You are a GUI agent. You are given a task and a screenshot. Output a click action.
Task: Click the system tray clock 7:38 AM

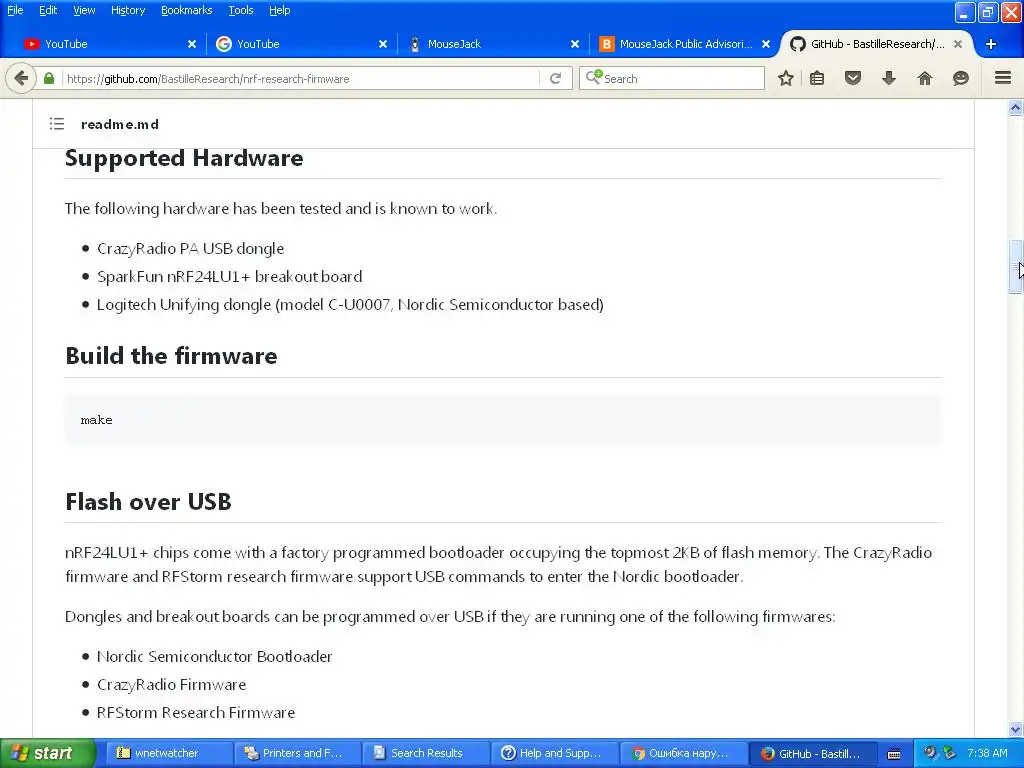point(987,753)
